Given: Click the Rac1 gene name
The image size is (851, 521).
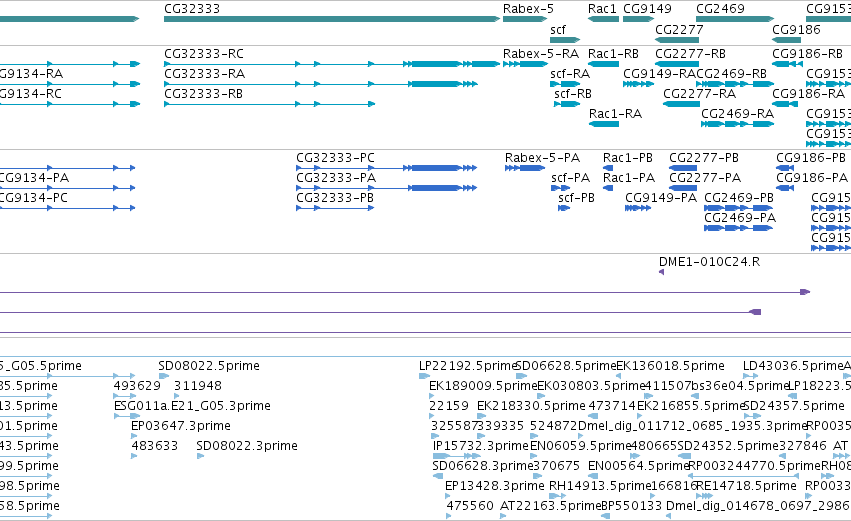Looking at the screenshot, I should tap(602, 9).
